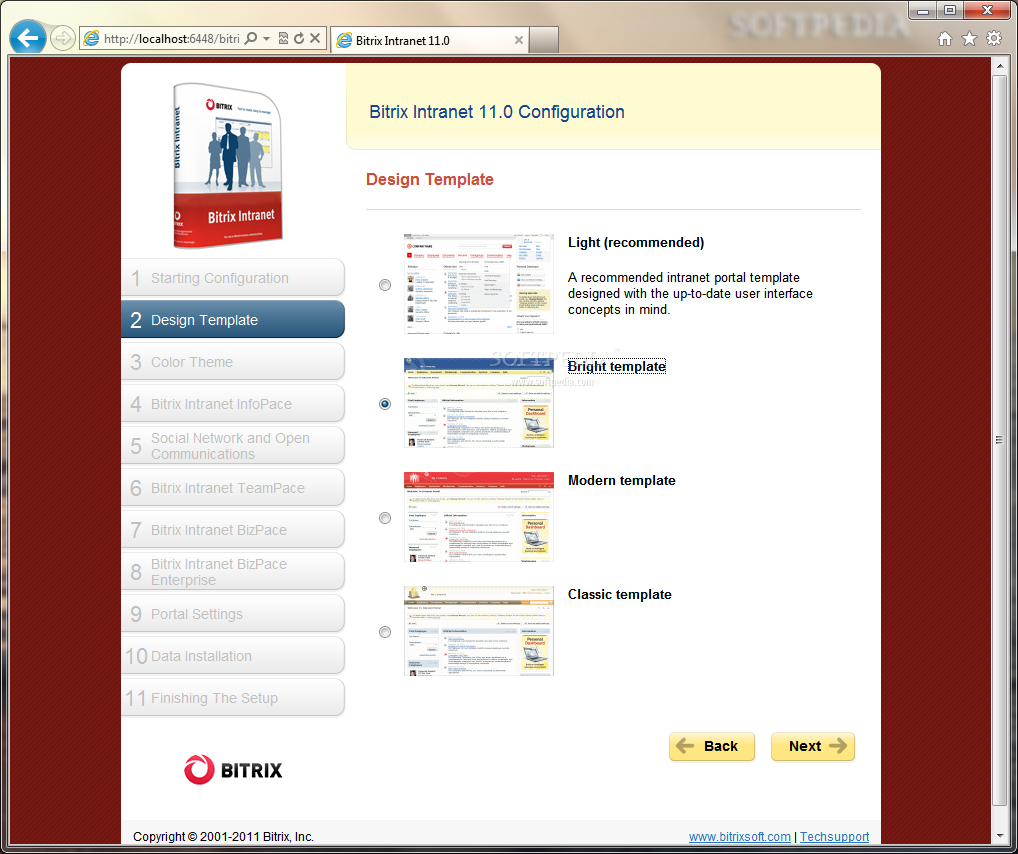Go to step 9 Portal Settings

(x=232, y=614)
